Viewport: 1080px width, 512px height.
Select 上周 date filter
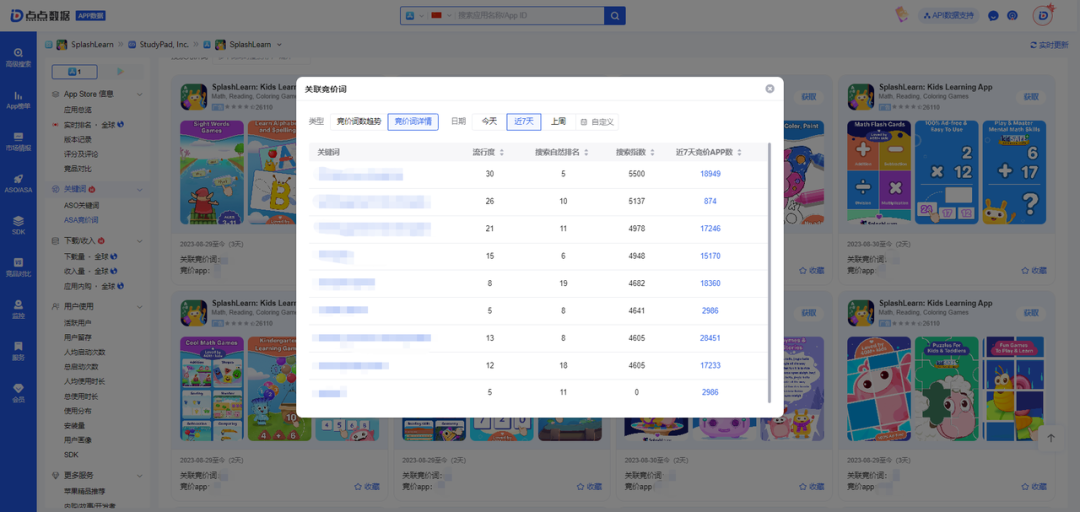(x=557, y=121)
